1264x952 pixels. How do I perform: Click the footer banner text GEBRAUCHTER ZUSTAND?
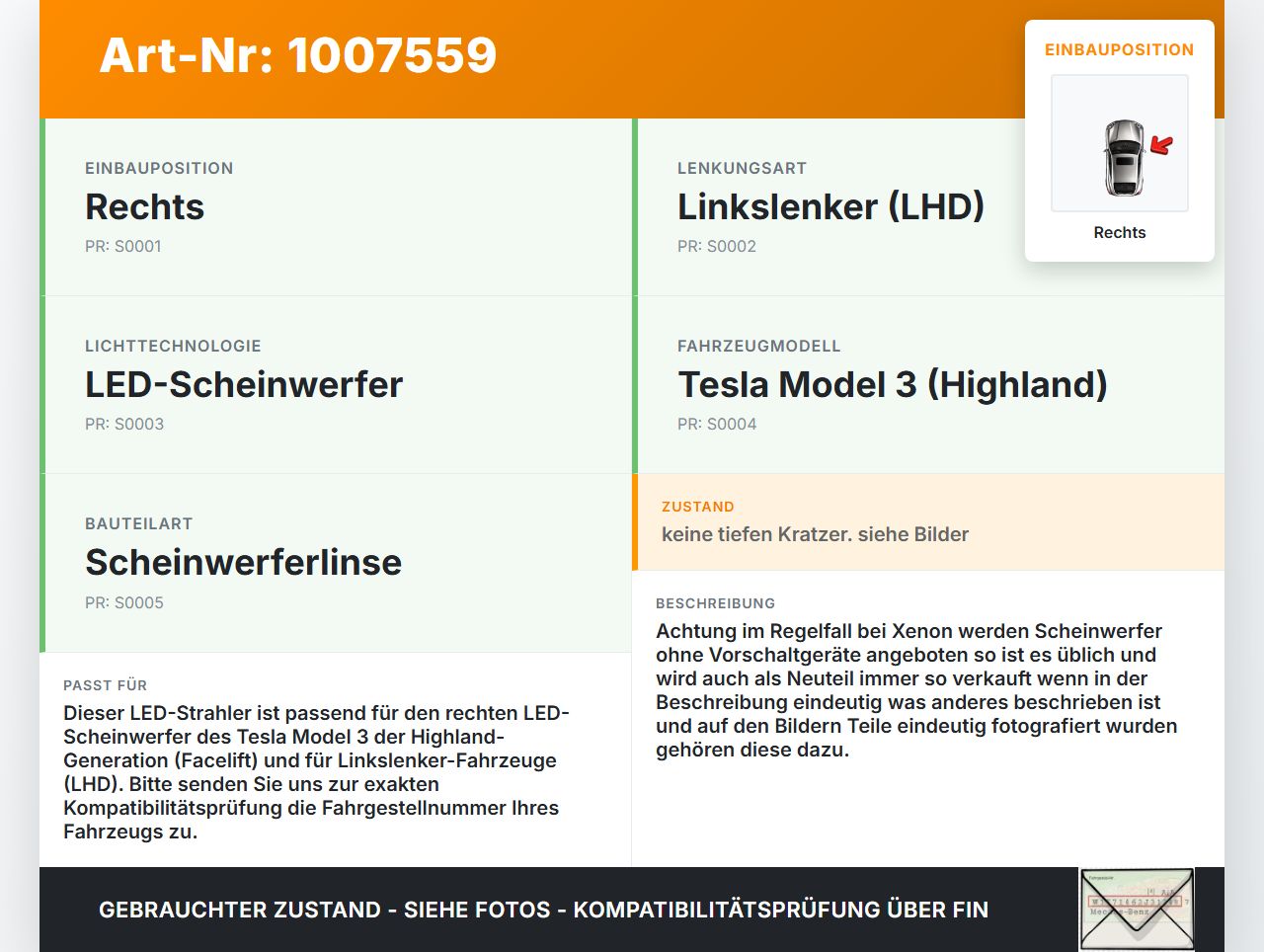point(544,910)
